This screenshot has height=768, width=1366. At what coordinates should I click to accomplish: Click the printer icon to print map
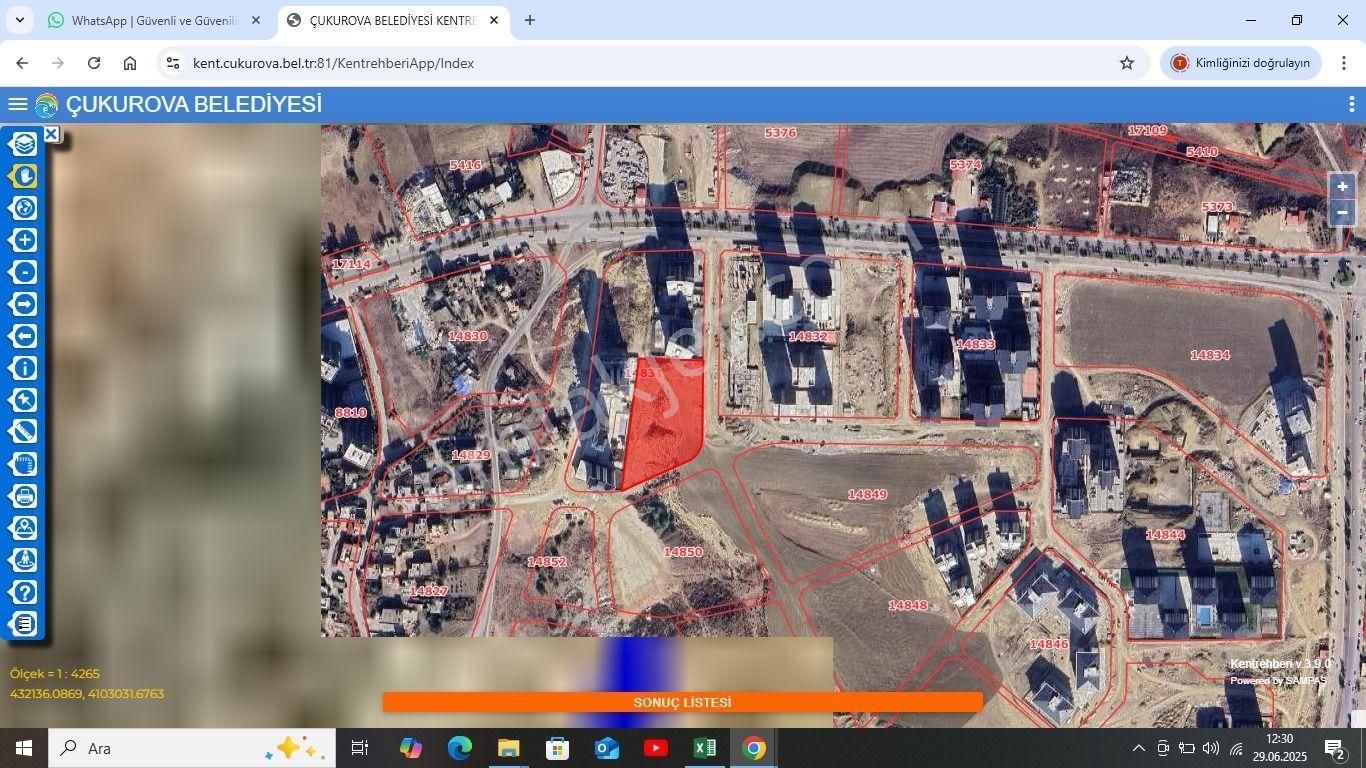24,496
